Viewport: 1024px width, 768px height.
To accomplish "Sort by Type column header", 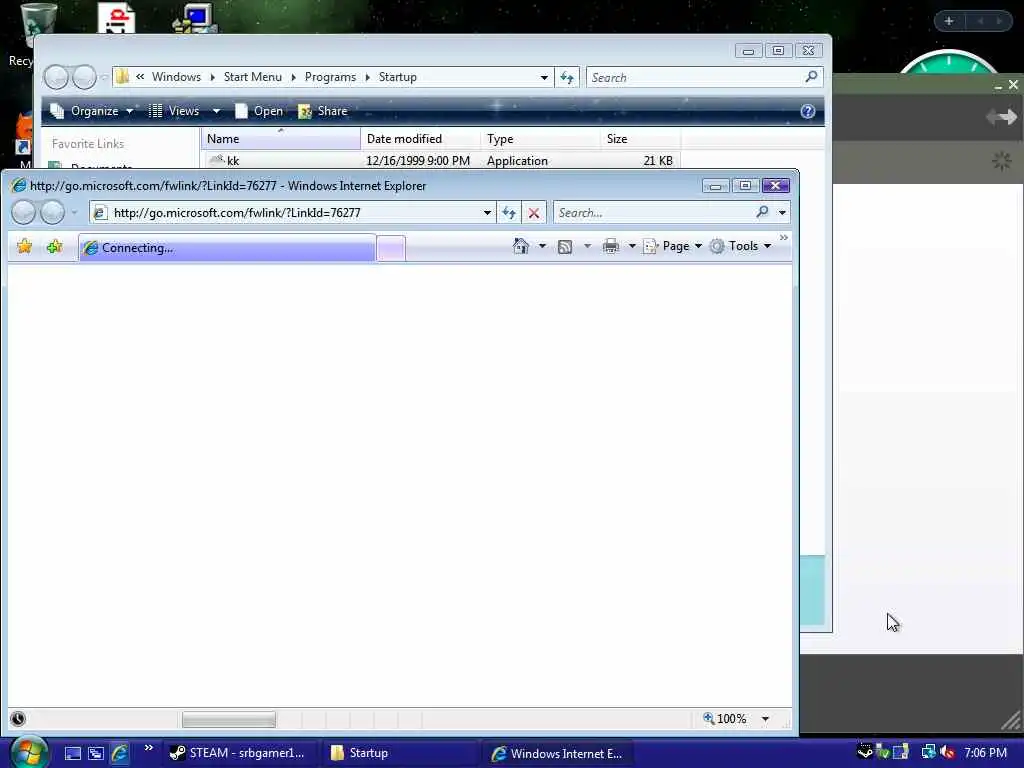I will tap(540, 138).
